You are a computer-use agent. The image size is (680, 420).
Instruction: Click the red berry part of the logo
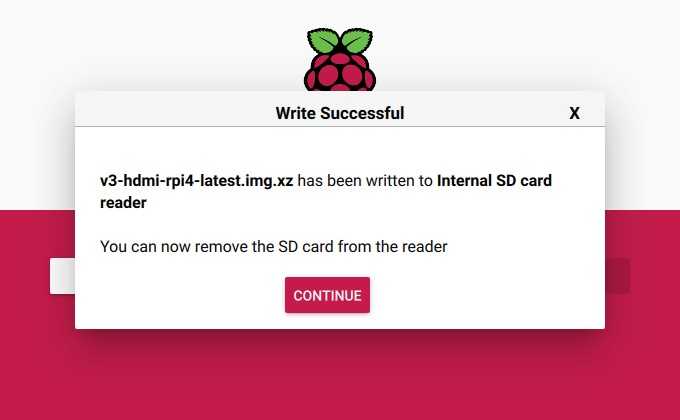pos(340,72)
